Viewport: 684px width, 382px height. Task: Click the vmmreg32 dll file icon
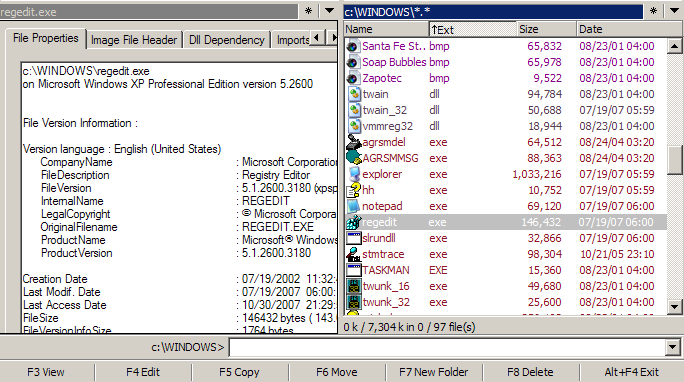coord(354,126)
